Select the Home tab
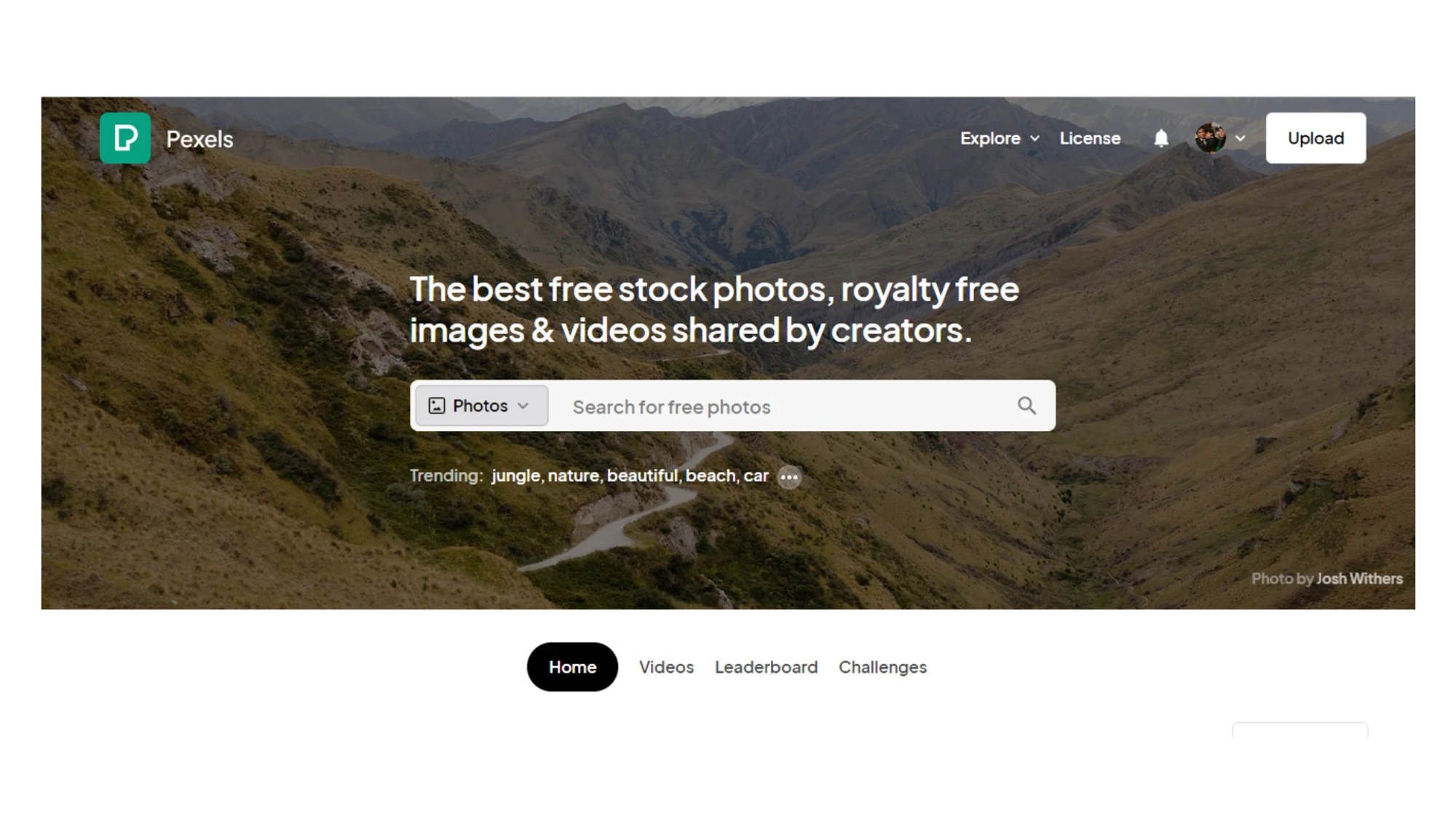 [572, 667]
